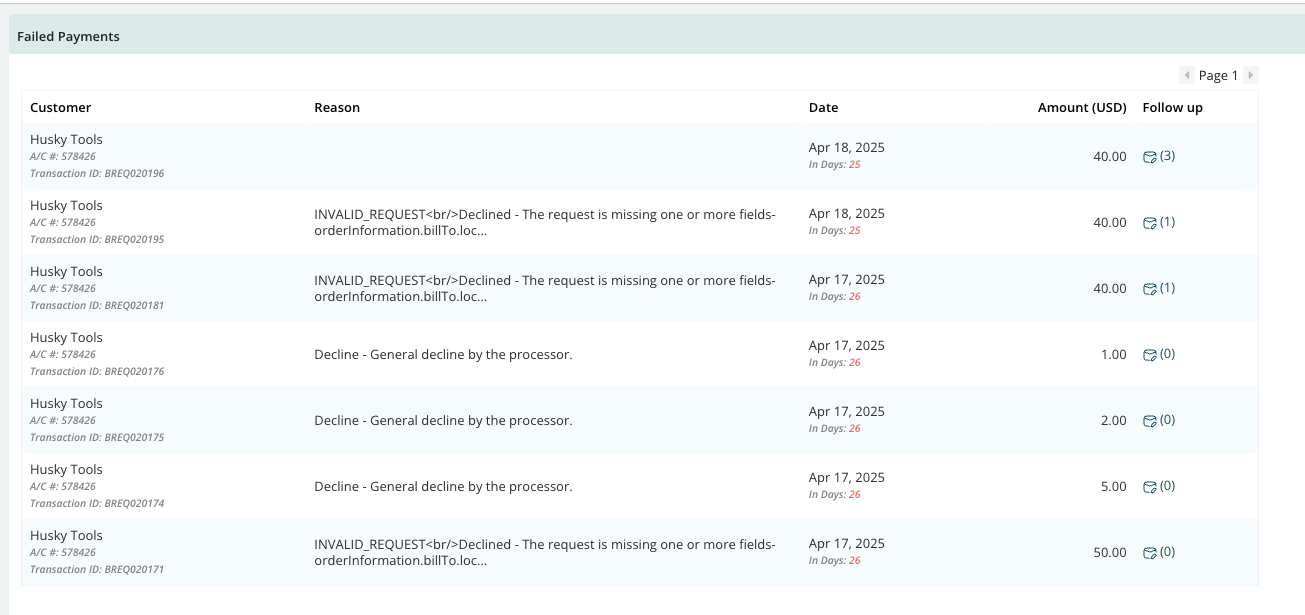Image resolution: width=1305 pixels, height=615 pixels.
Task: Click the 50.00 amount cell
Action: [x=1110, y=553]
